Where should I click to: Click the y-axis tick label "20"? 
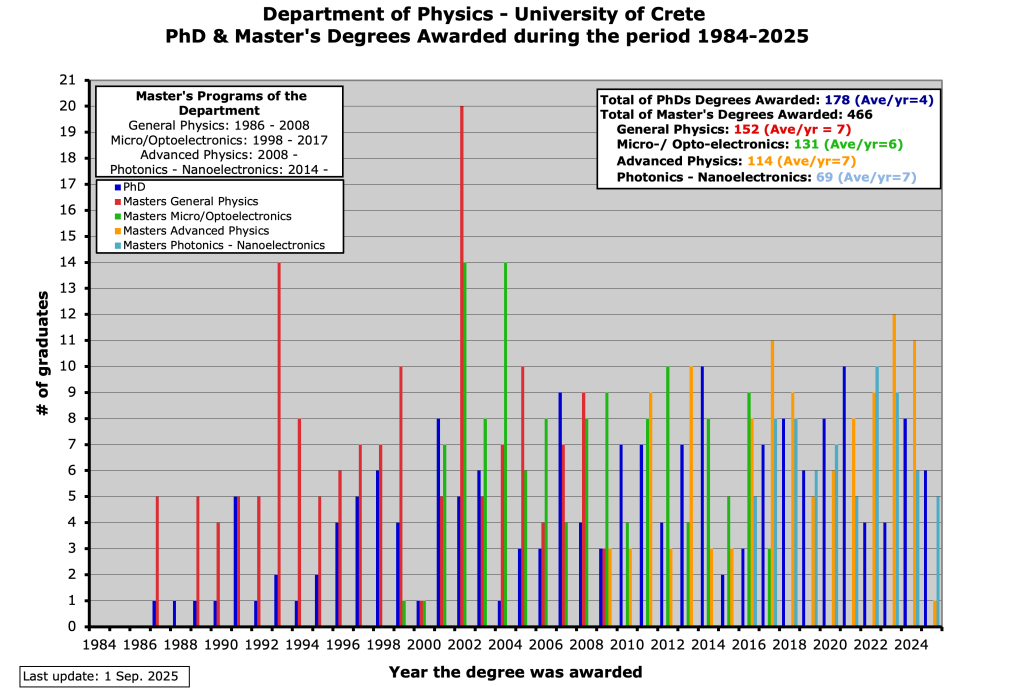click(68, 106)
